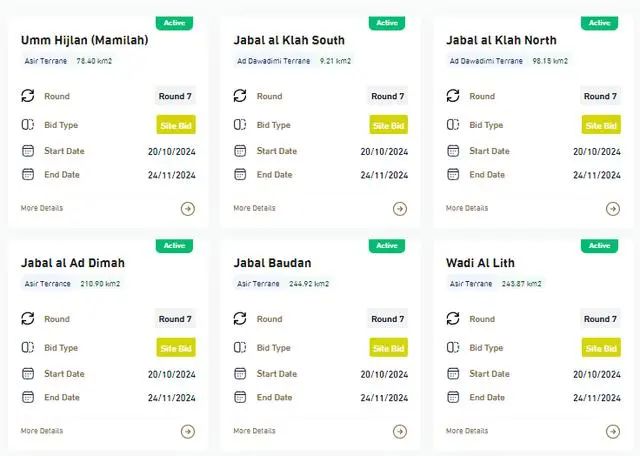Image resolution: width=640 pixels, height=456 pixels.
Task: Click arrow icon on Wadi Al Lith card
Action: [613, 432]
